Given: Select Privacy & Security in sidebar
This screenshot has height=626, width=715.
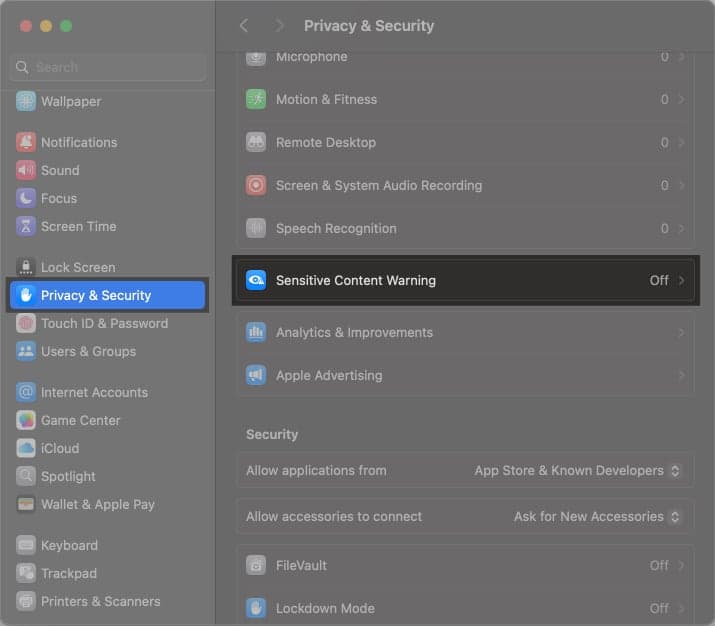Looking at the screenshot, I should click(108, 295).
